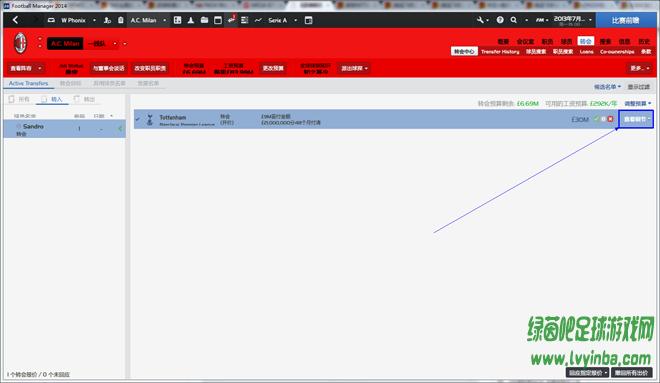
Task: Open the More dropdown at right
Action: click(640, 68)
